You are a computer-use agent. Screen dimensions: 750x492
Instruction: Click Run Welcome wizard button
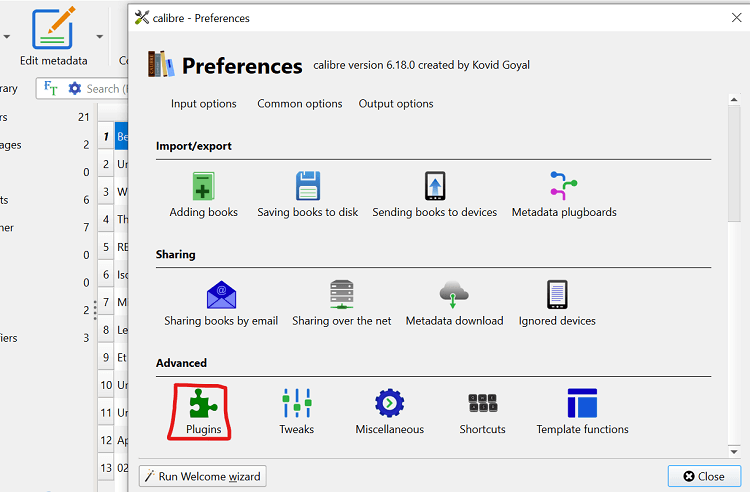point(203,476)
